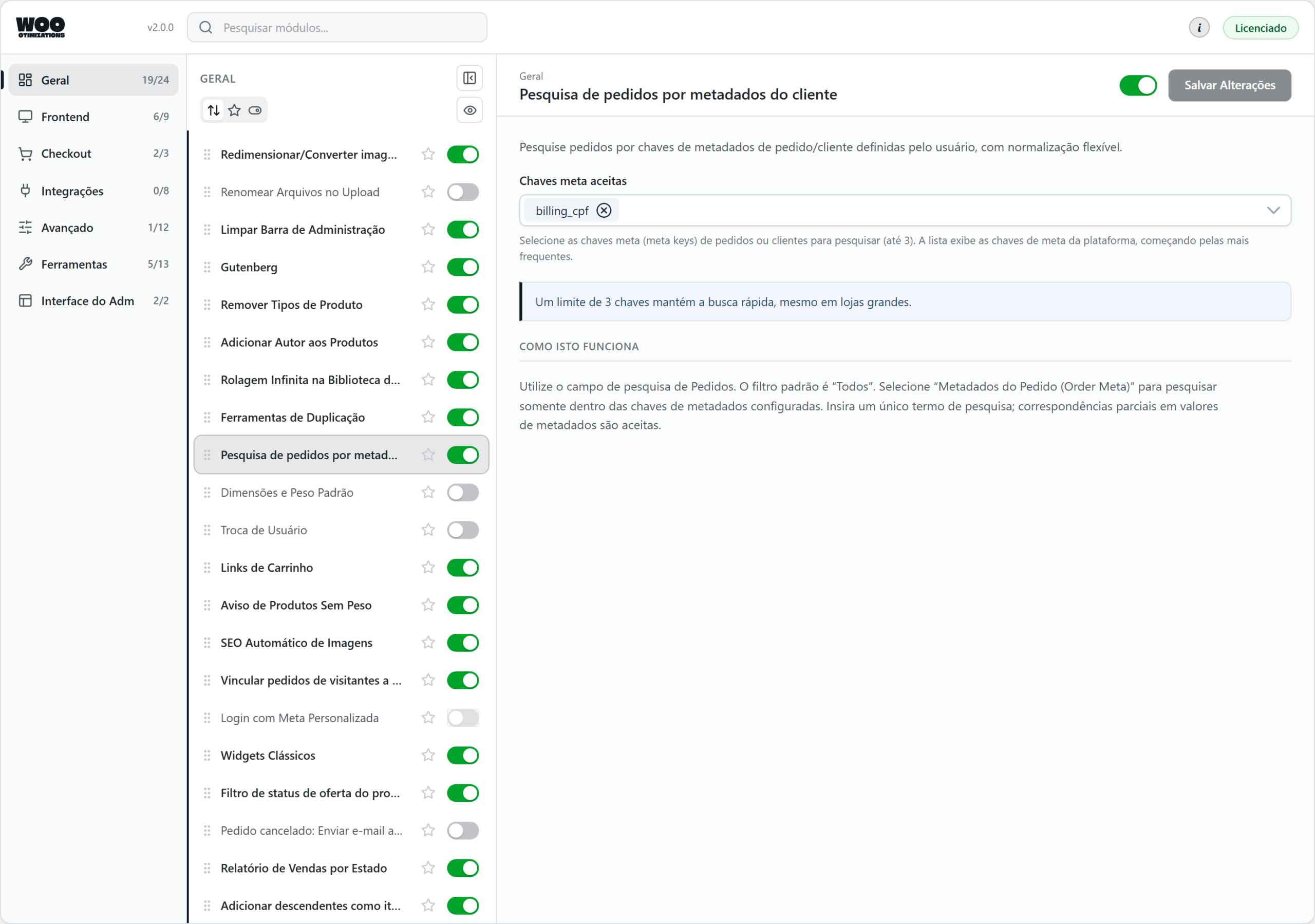Enable Dimensões e Peso Padrão toggle

point(463,492)
